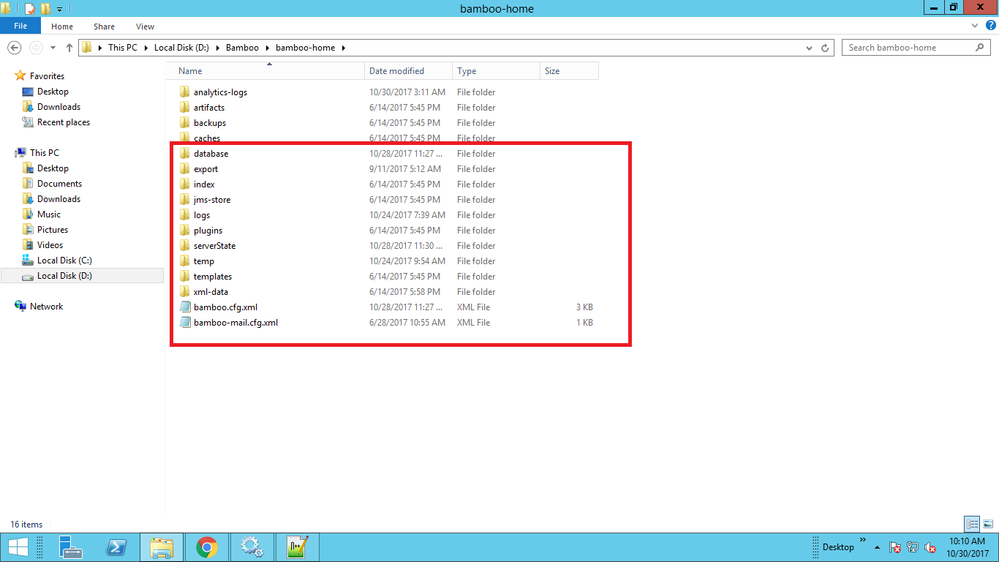Screen dimensions: 999x562
Task: Click the speaker volume tray icon
Action: (x=930, y=547)
